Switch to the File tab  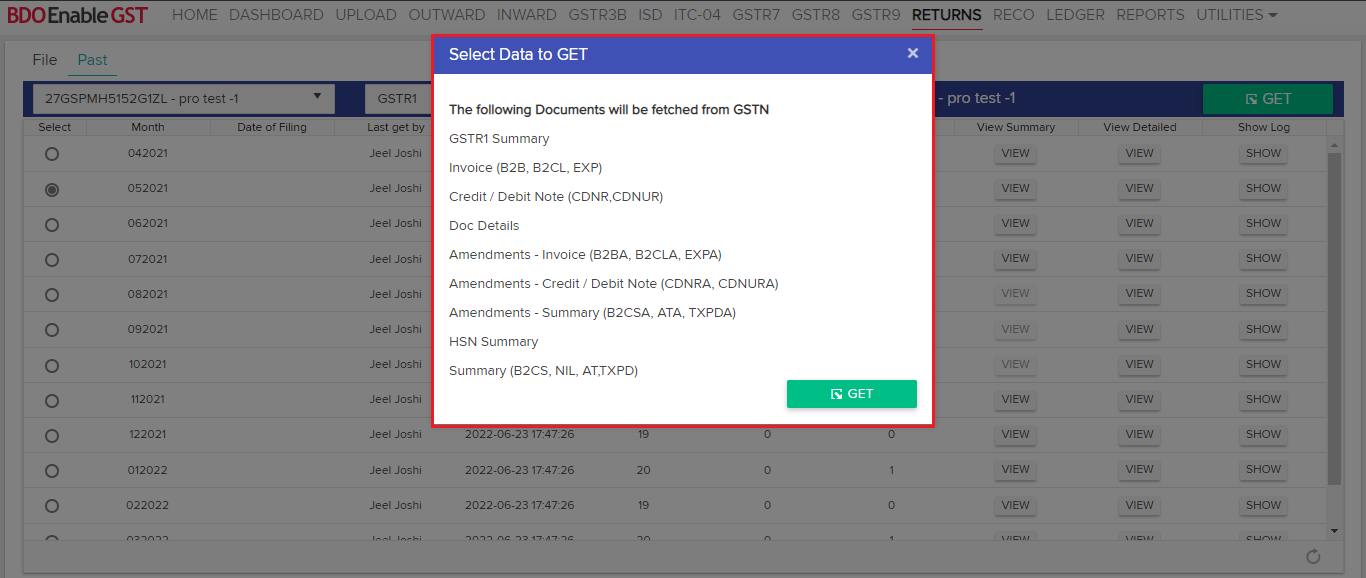[45, 60]
